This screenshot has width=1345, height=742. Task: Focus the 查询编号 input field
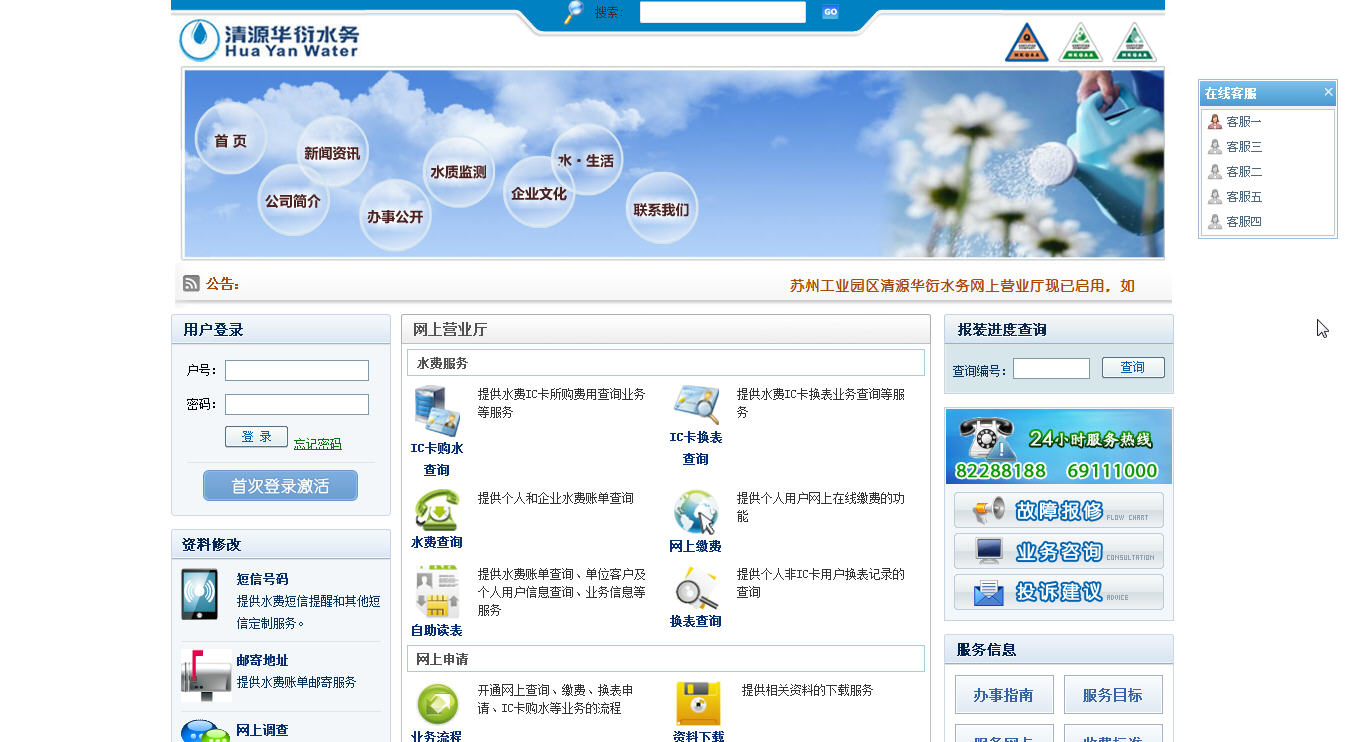point(1051,369)
